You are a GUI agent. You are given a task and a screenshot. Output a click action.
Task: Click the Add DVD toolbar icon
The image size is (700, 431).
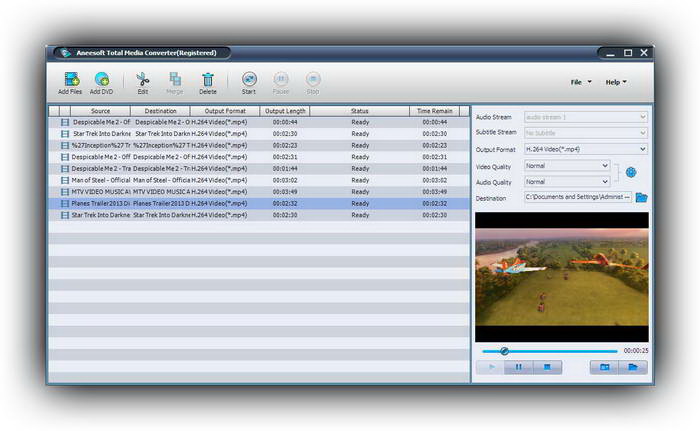102,80
